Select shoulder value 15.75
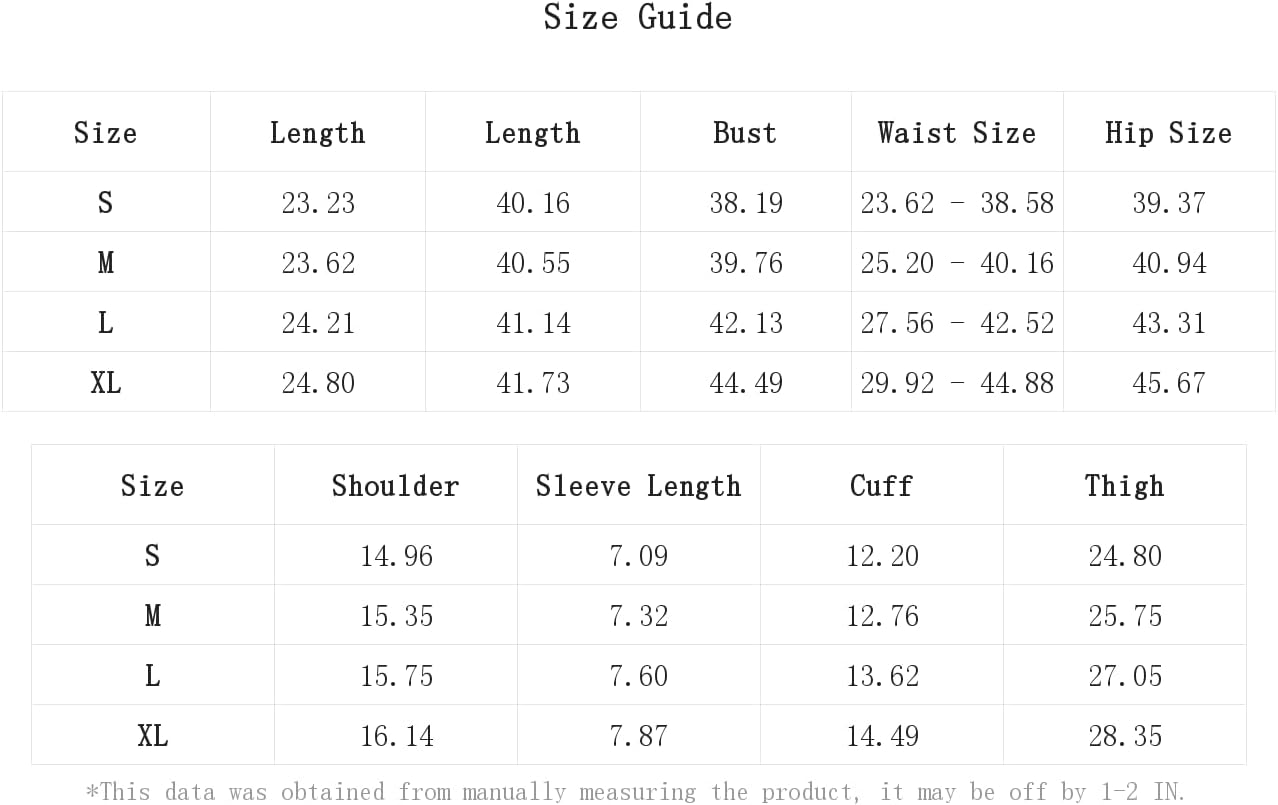Screen dimensions: 1278x805 396,676
